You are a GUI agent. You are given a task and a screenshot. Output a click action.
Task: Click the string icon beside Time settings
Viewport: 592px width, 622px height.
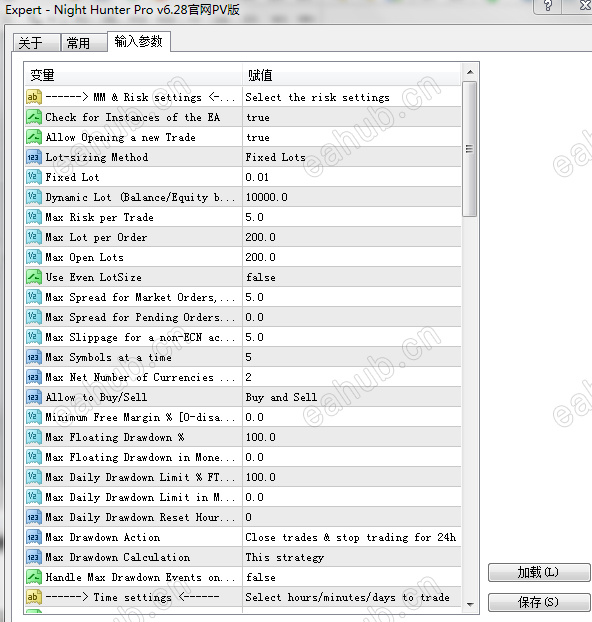[34, 597]
